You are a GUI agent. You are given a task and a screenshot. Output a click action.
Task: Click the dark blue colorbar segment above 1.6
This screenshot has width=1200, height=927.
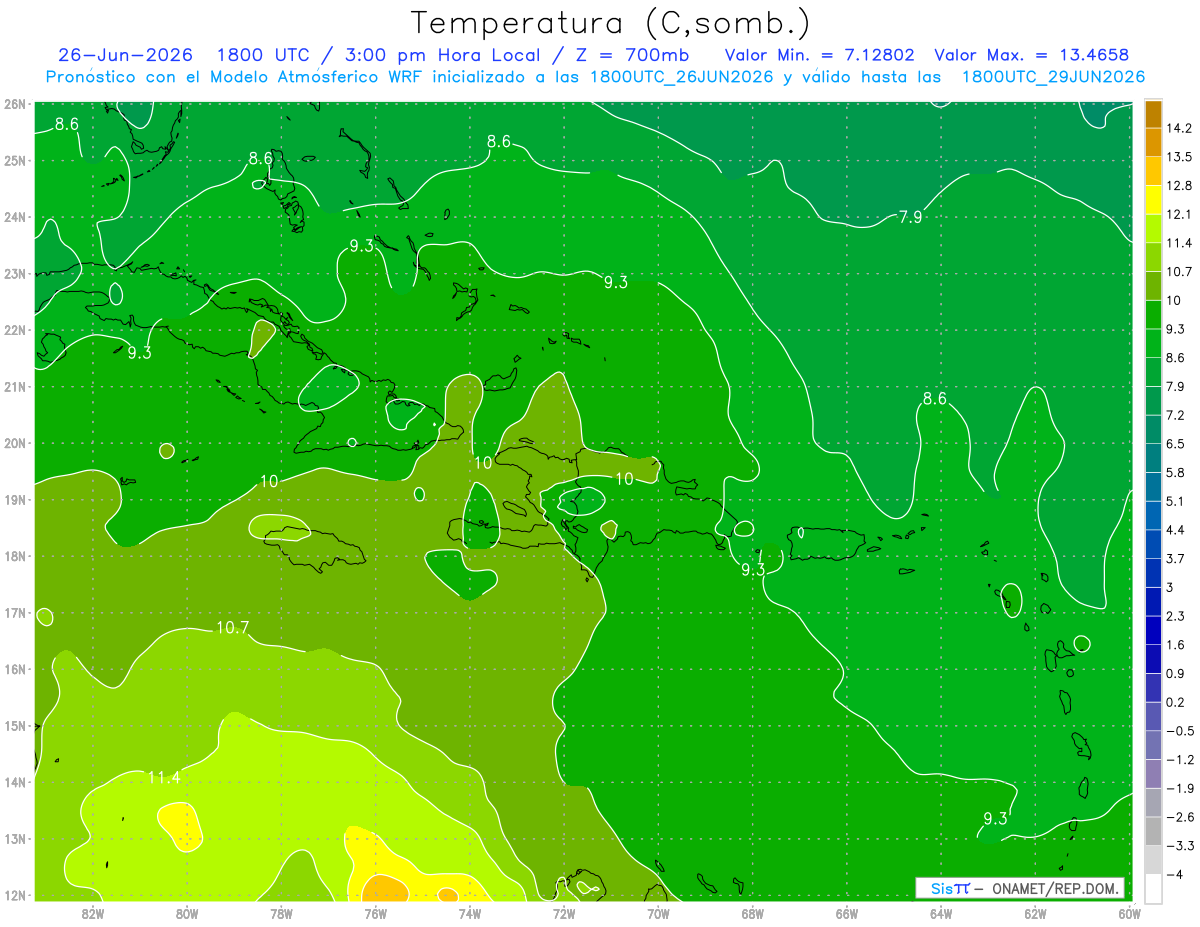point(1154,630)
